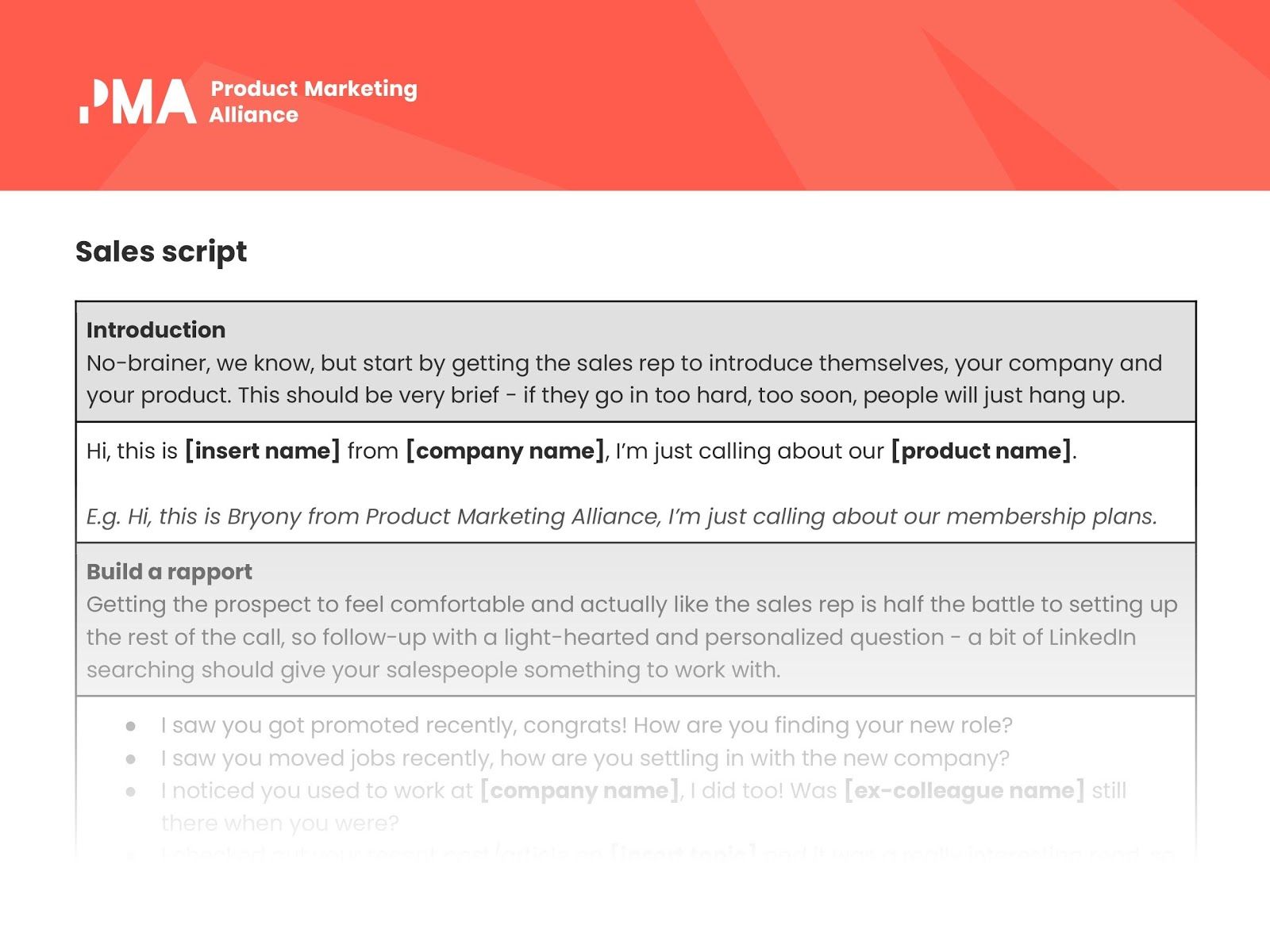Click the 'No-brainer, we know' introduction paragraph
The height and width of the screenshot is (952, 1270).
tap(624, 379)
